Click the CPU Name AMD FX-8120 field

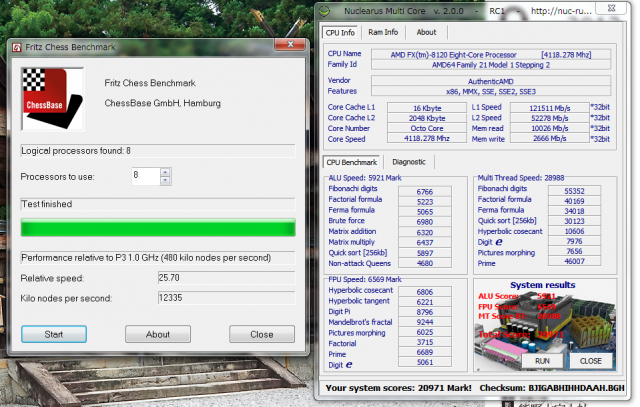(491, 55)
